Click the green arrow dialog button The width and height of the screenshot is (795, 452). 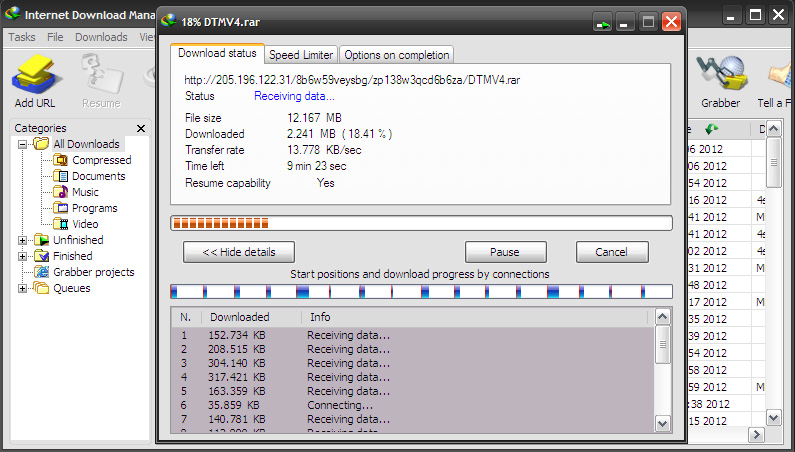click(x=602, y=22)
